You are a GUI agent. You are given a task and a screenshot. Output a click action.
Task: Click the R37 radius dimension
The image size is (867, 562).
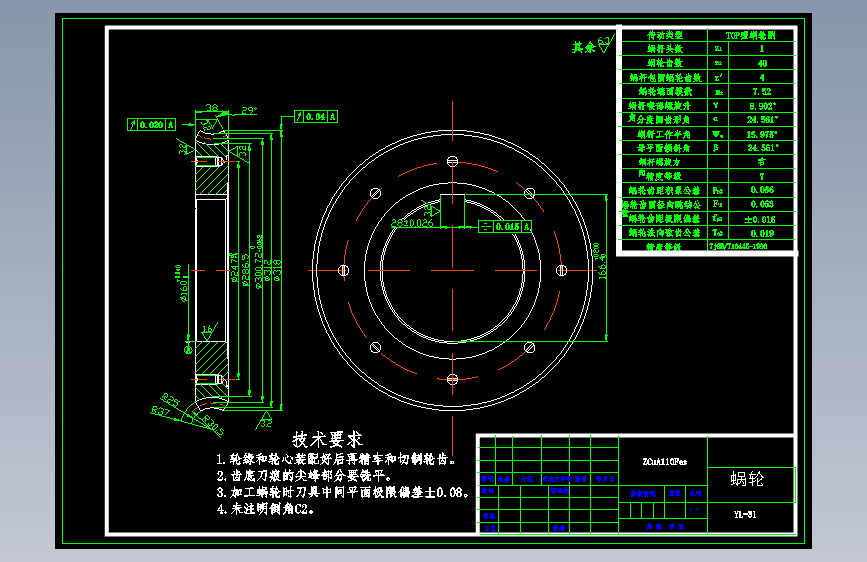(160, 412)
